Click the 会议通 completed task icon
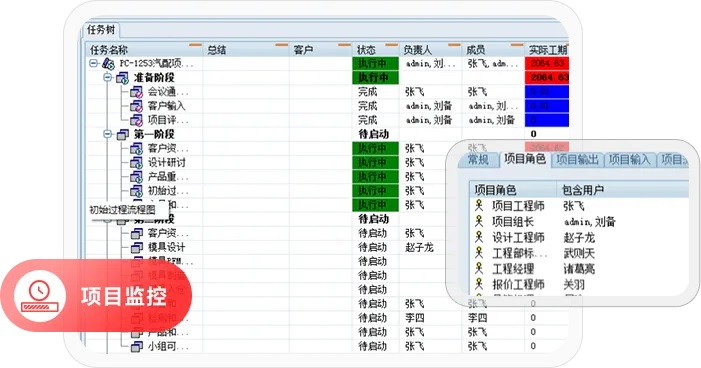 (136, 92)
